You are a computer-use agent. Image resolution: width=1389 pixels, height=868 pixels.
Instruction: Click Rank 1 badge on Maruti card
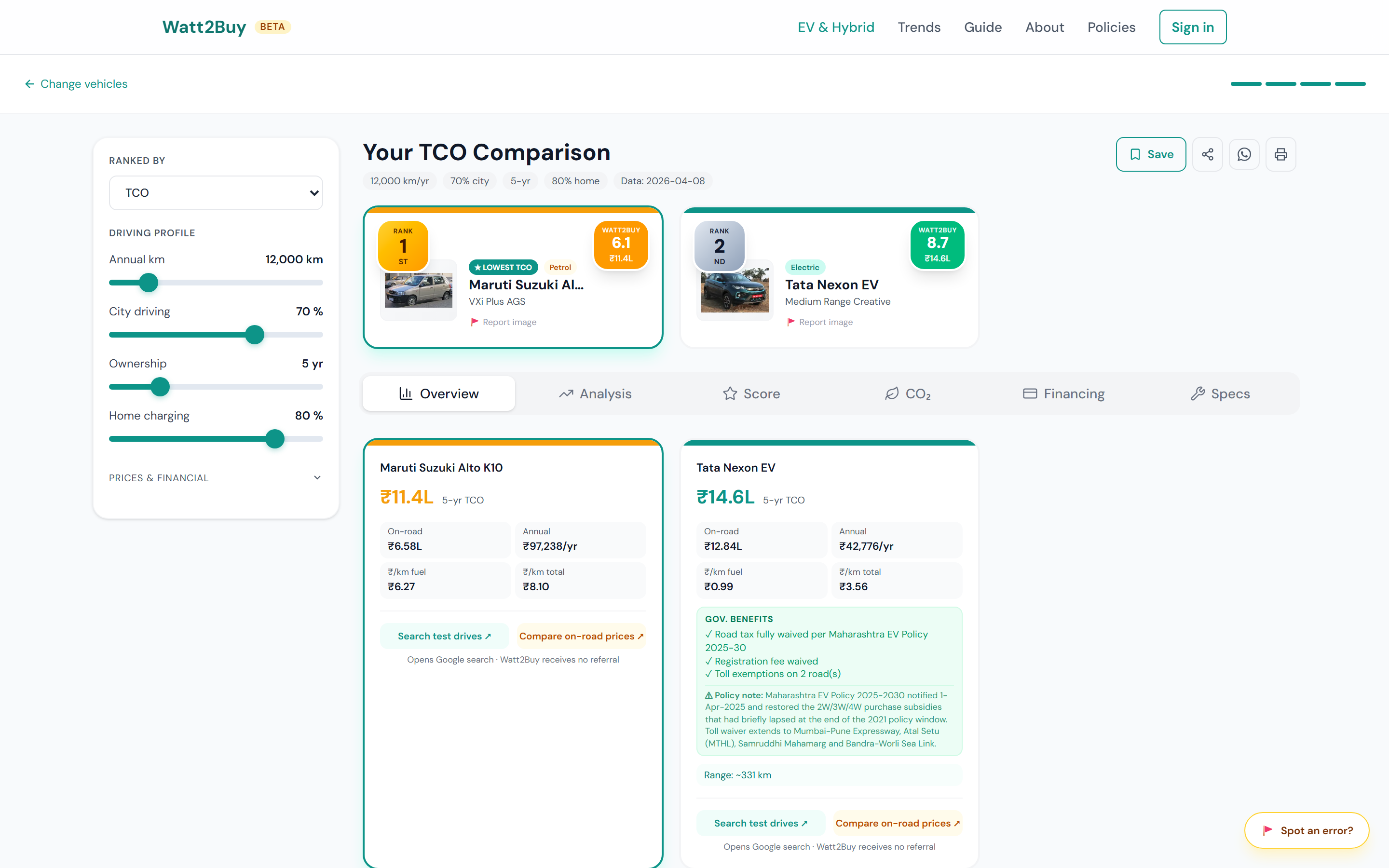click(403, 246)
